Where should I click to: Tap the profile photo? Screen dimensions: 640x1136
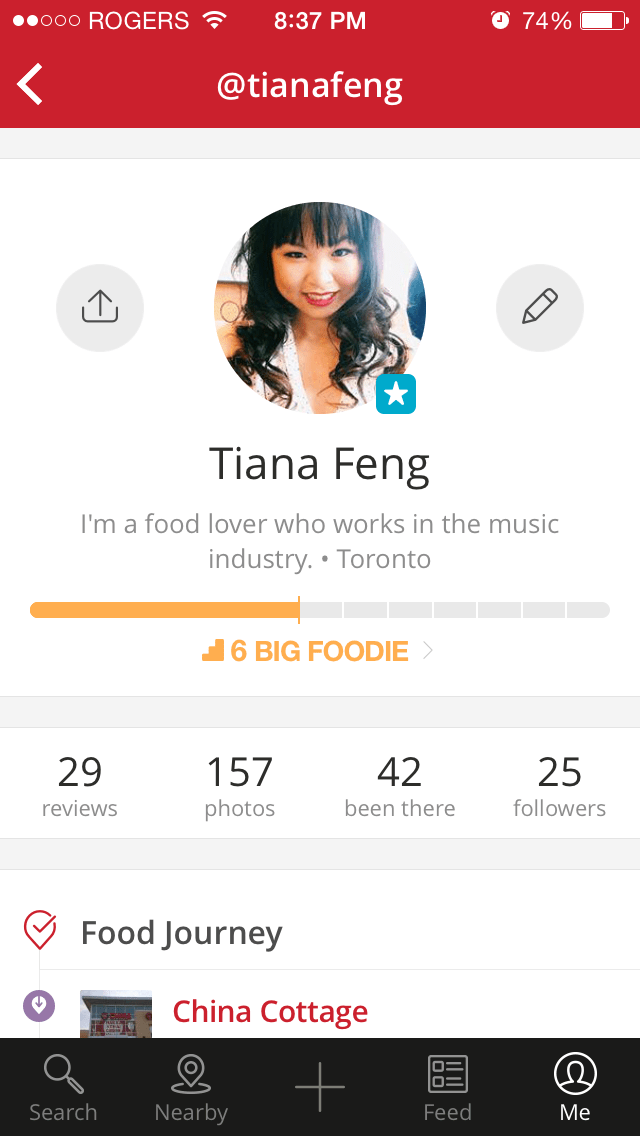320,308
